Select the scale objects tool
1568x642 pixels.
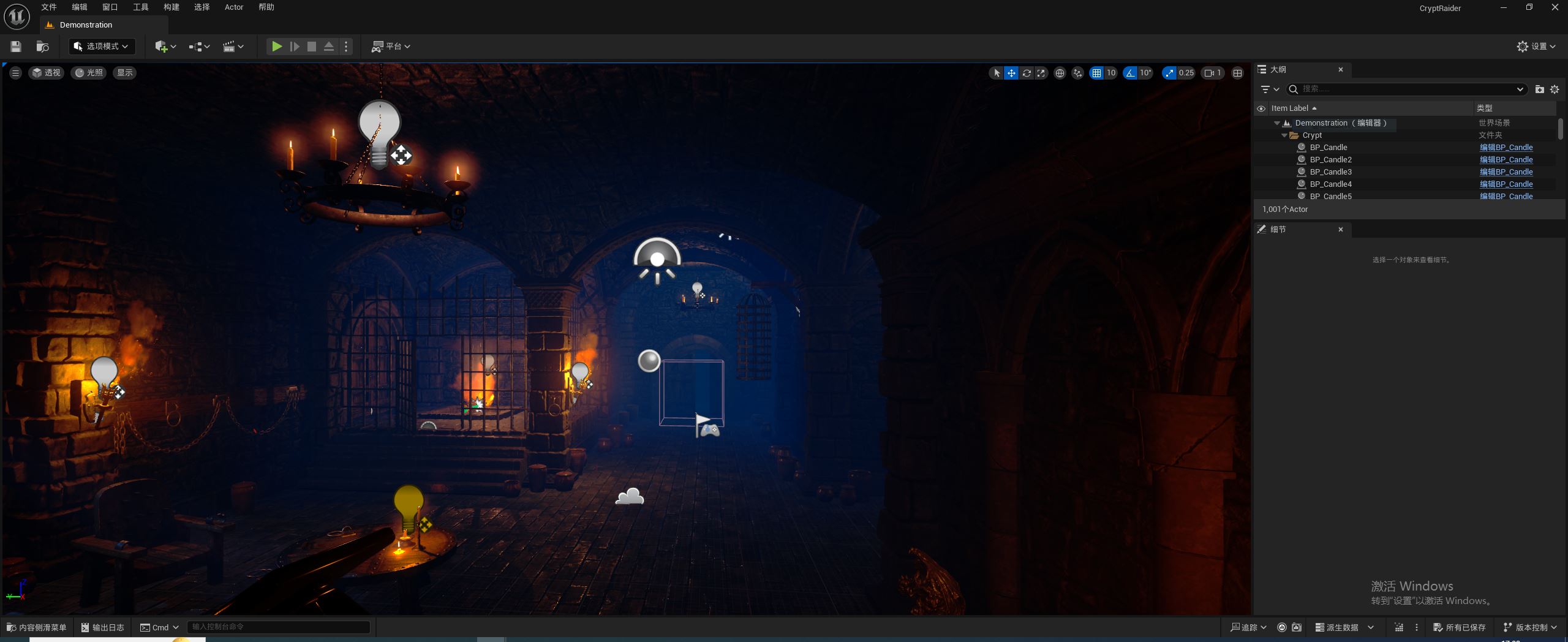tap(1041, 73)
